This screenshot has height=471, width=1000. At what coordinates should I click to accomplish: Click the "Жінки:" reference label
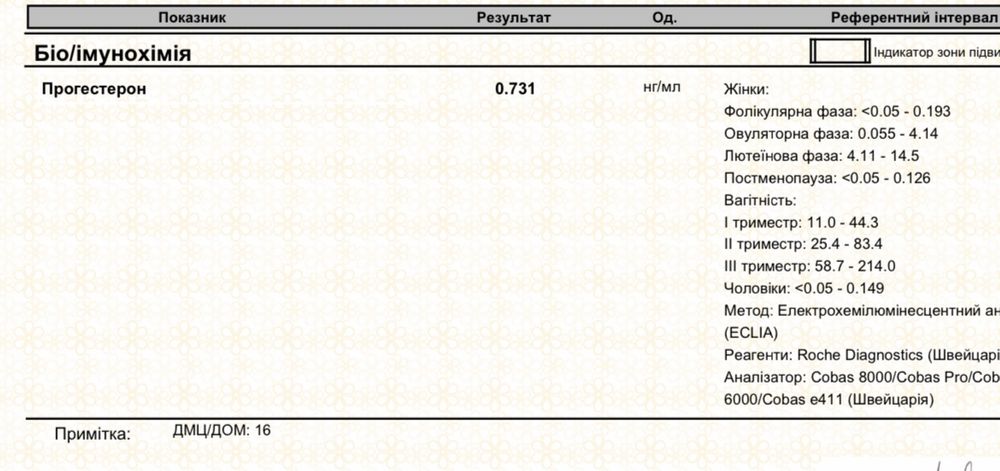(x=746, y=89)
